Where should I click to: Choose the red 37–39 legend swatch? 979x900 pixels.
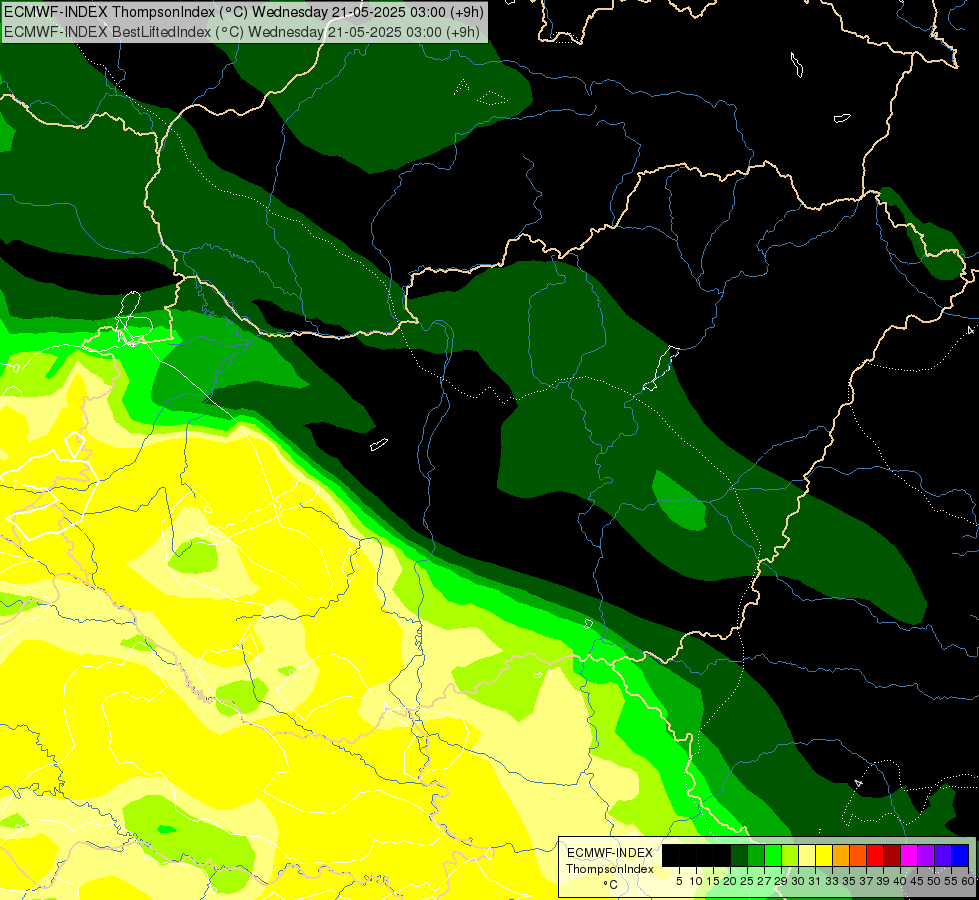875,855
